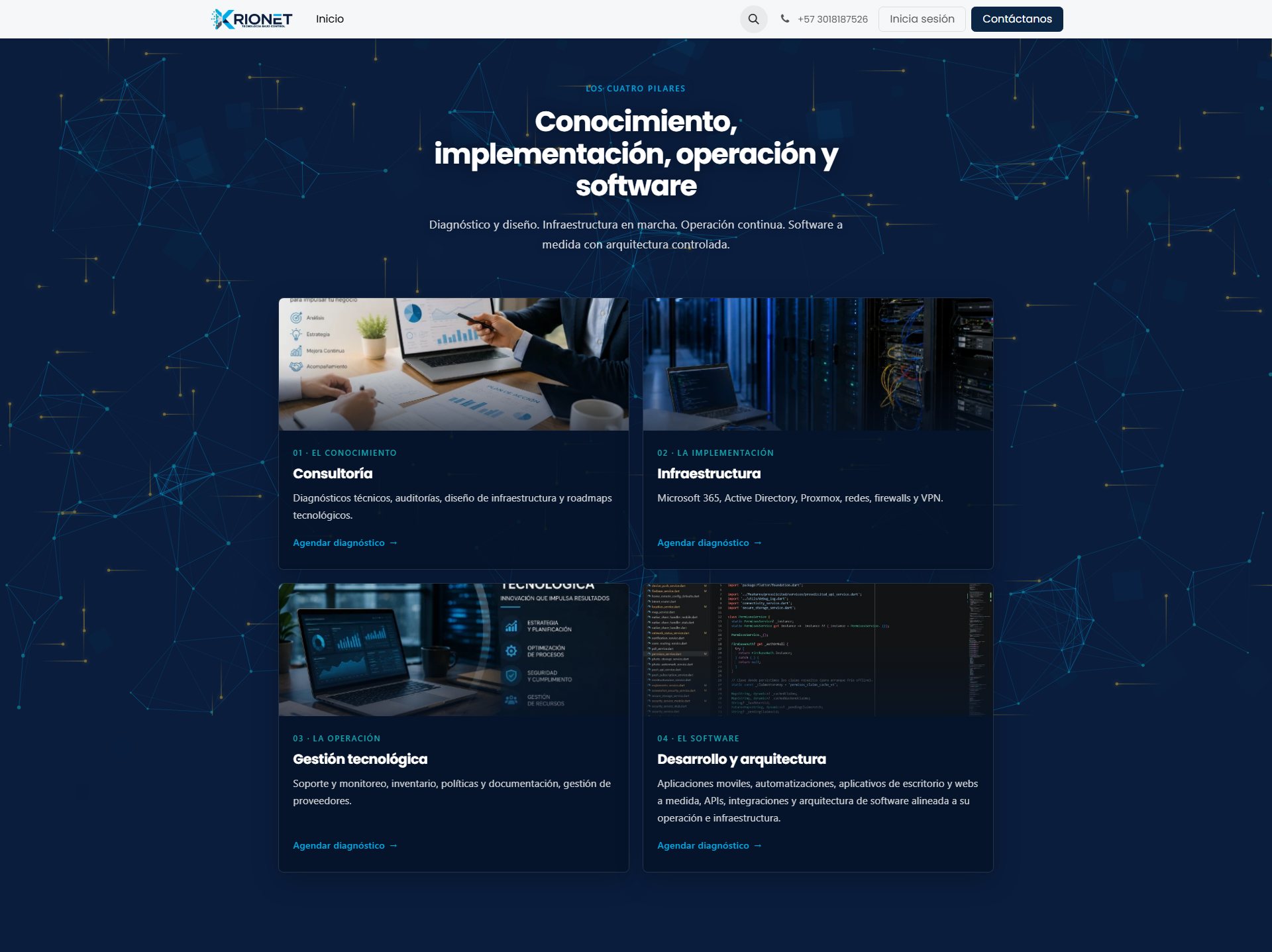Click the phone icon beside the number

tap(785, 19)
